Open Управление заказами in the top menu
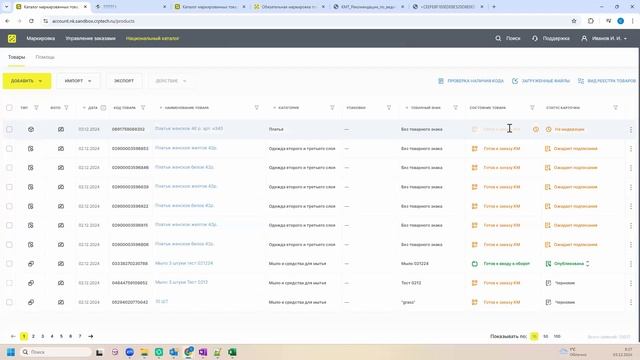The height and width of the screenshot is (360, 640). click(x=90, y=38)
